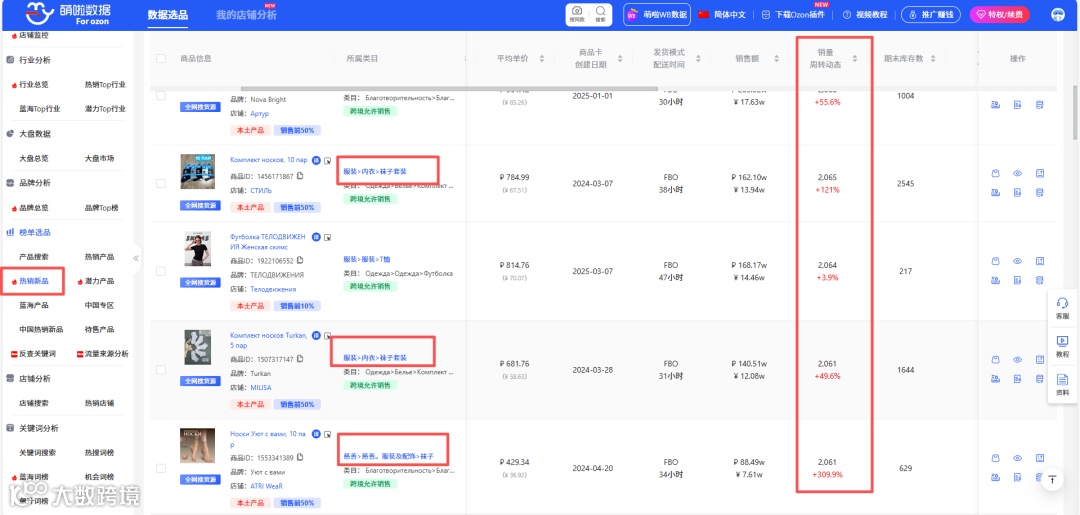Sort the table by 平均单价 column

coord(541,59)
